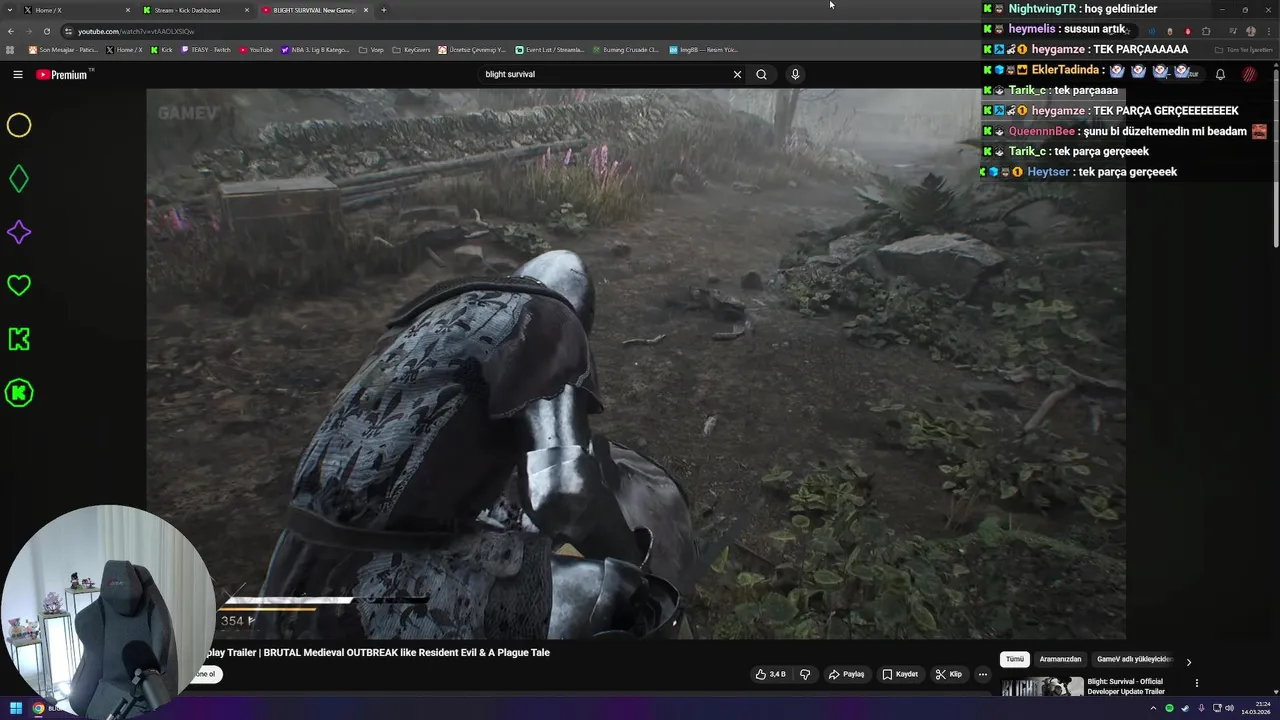Image resolution: width=1280 pixels, height=720 pixels.
Task: Open the YouTube hamburger guide menu
Action: click(18, 74)
